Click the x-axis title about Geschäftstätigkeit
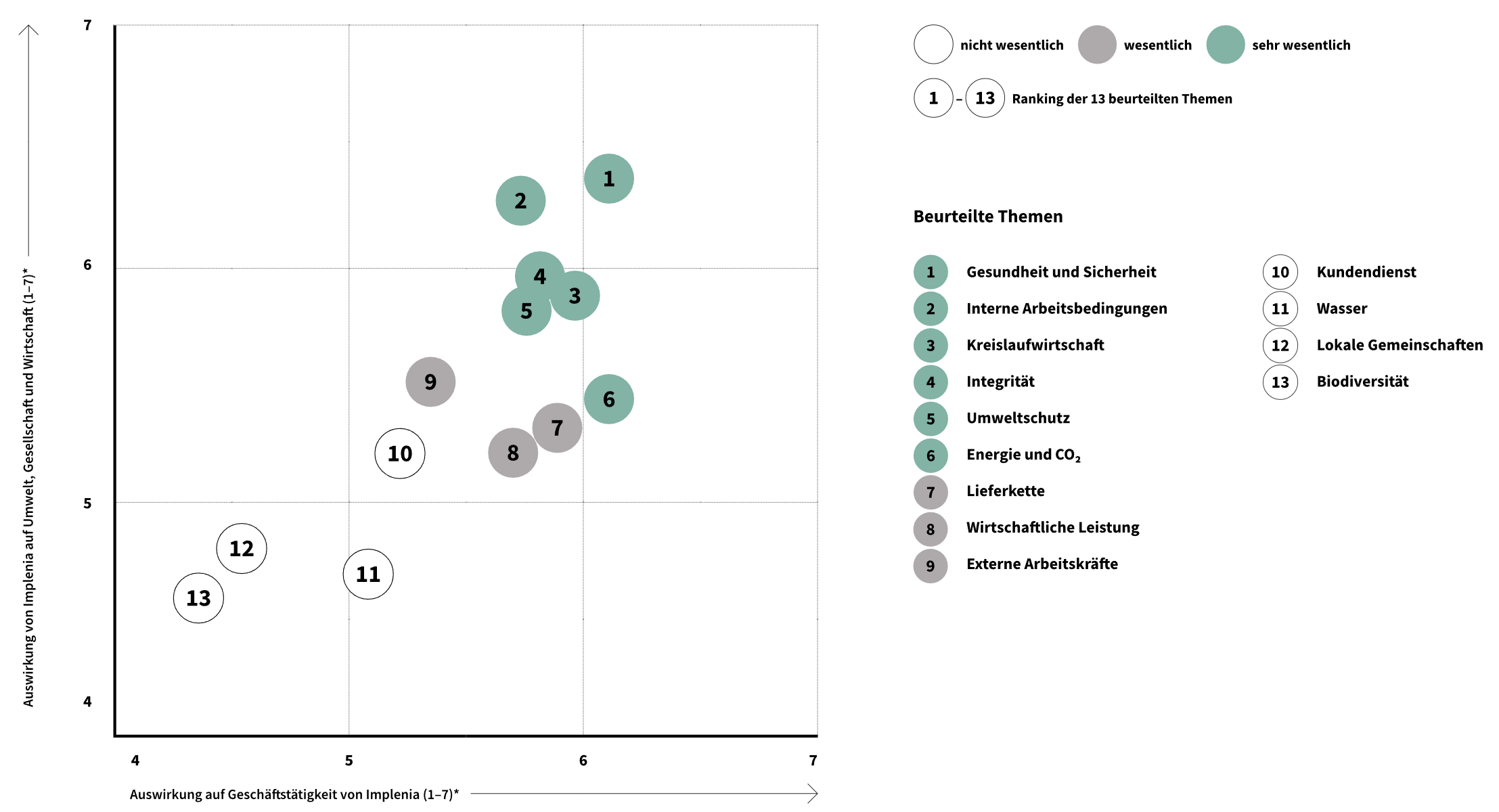Viewport: 1499px width, 812px height. tap(294, 794)
